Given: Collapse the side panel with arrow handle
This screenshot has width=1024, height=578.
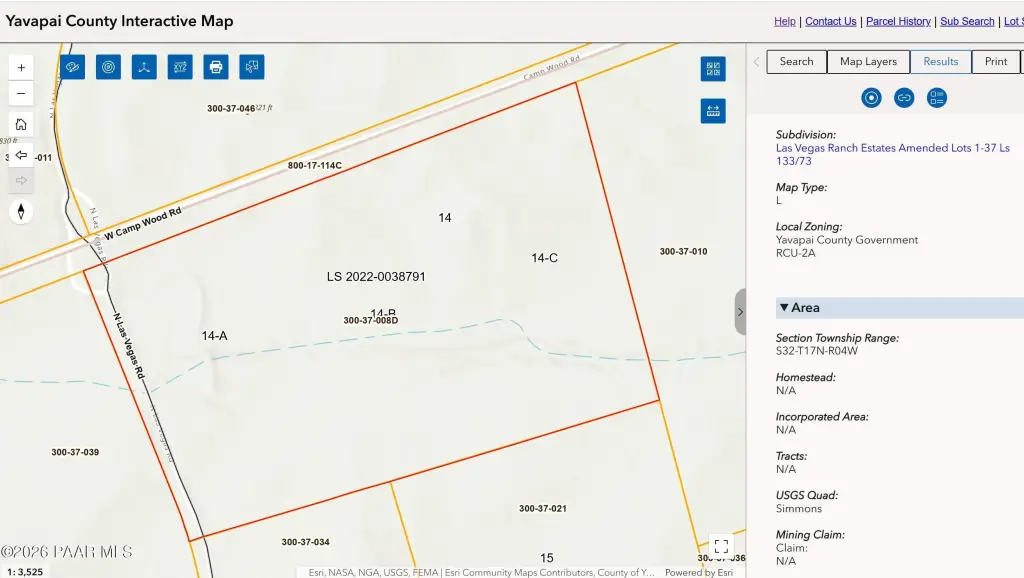Looking at the screenshot, I should point(740,312).
